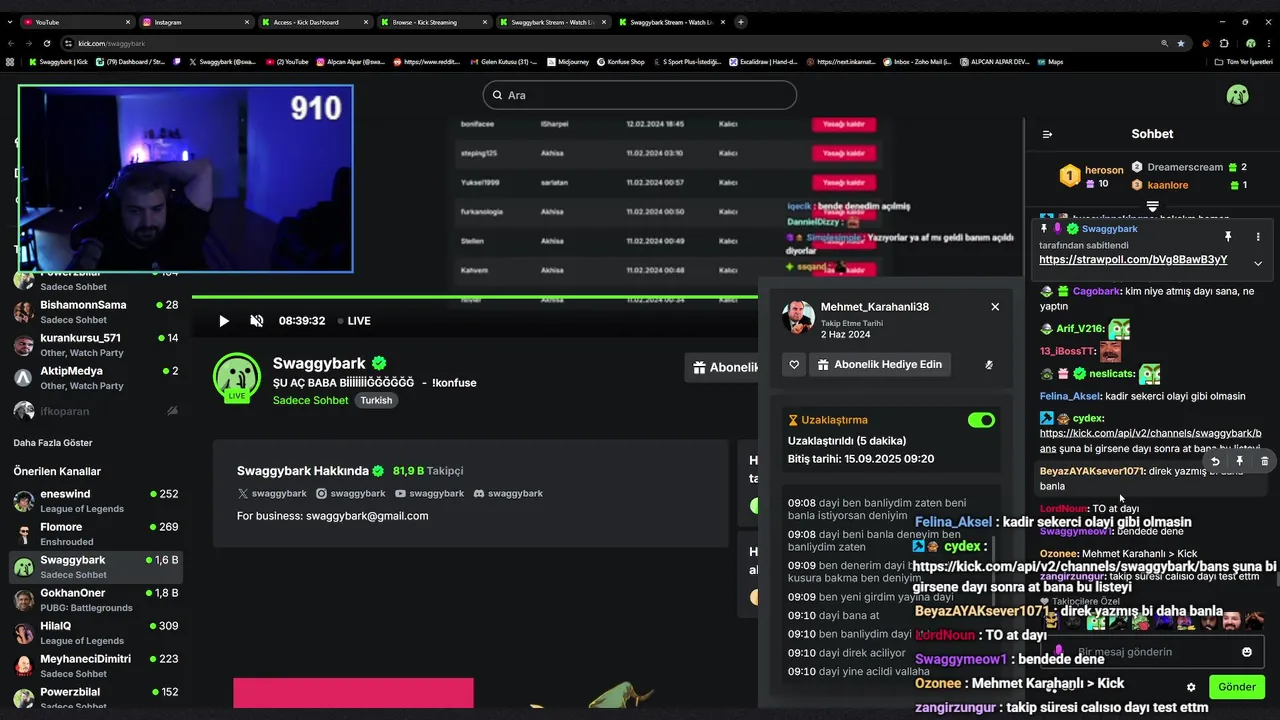This screenshot has height=720, width=1280.
Task: Click the Gönder send button
Action: pyautogui.click(x=1236, y=687)
